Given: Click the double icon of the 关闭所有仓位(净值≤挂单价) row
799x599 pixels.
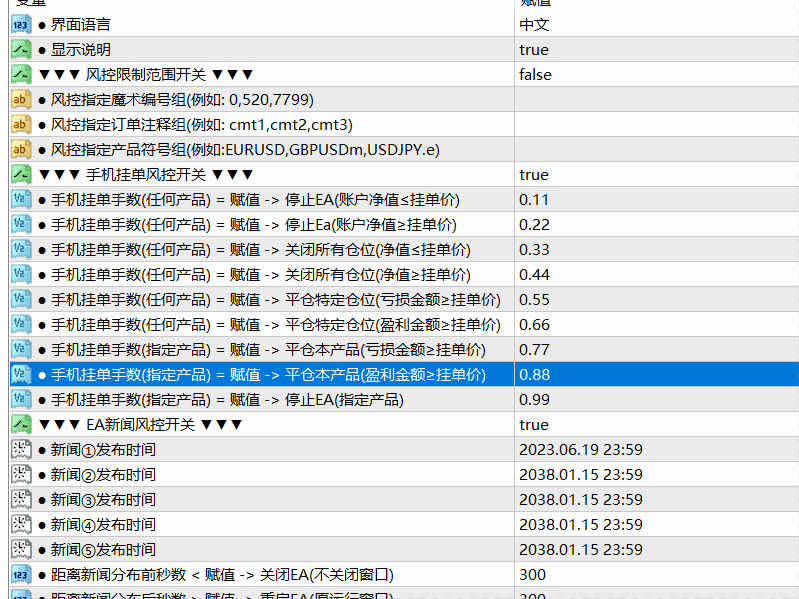Looking at the screenshot, I should coord(21,249).
